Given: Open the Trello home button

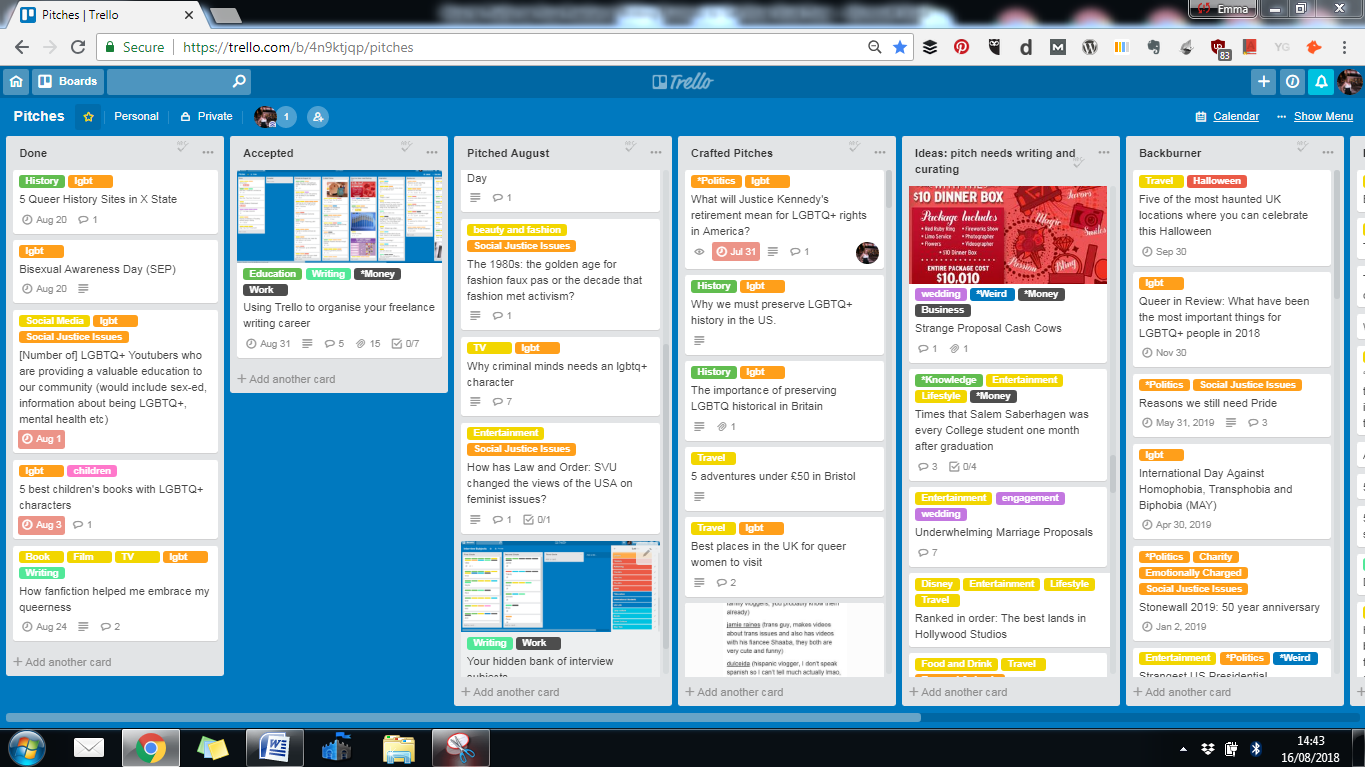Looking at the screenshot, I should [x=15, y=81].
